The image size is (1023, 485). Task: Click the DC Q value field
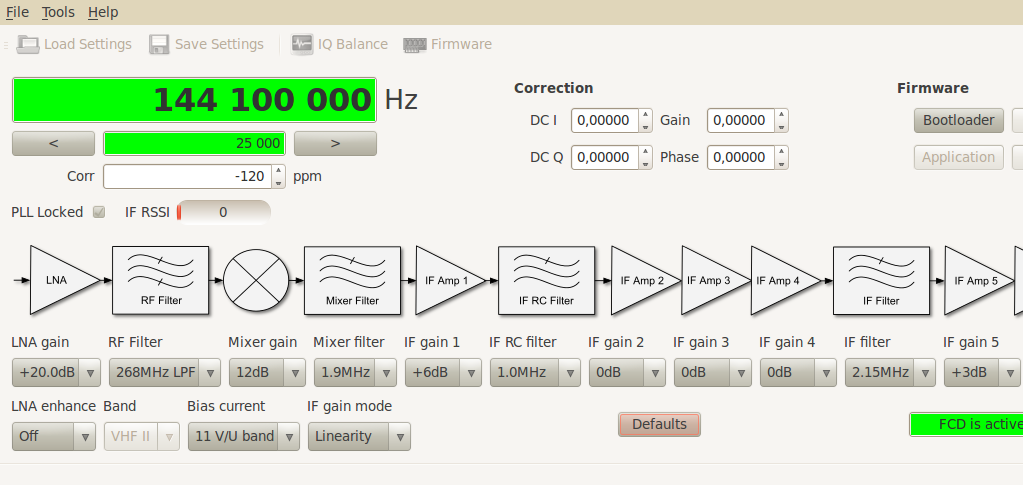click(x=605, y=157)
